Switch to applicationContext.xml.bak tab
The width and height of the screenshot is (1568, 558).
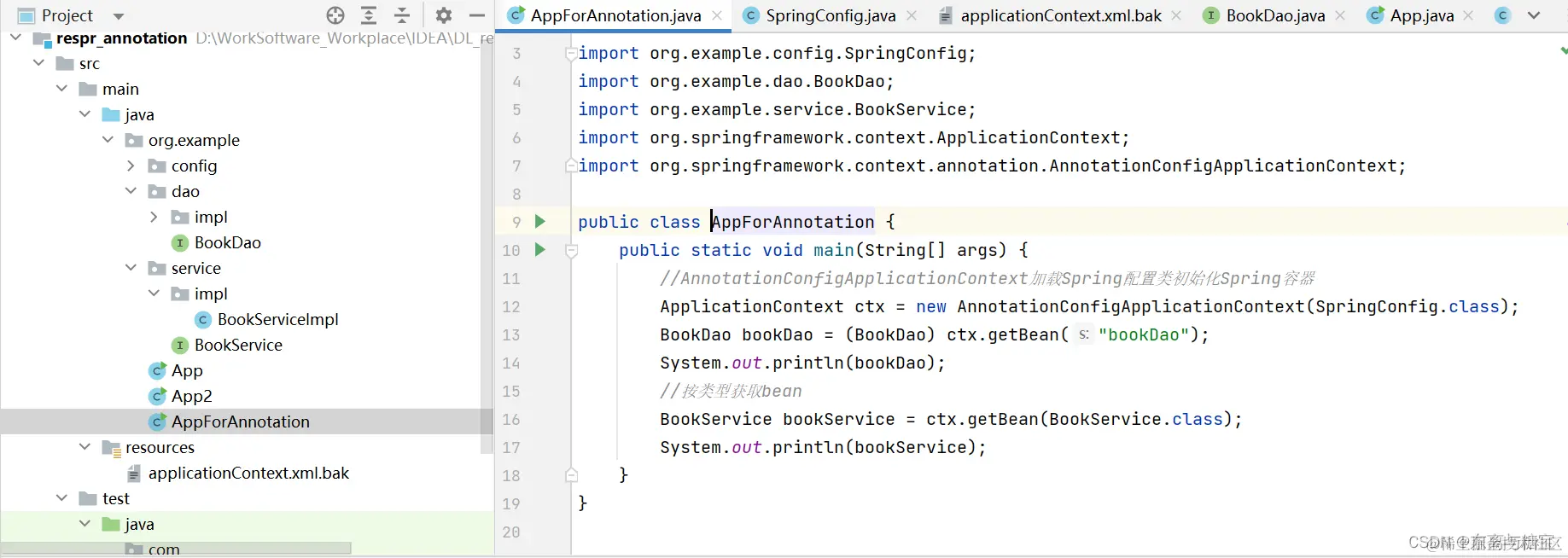(x=1061, y=15)
